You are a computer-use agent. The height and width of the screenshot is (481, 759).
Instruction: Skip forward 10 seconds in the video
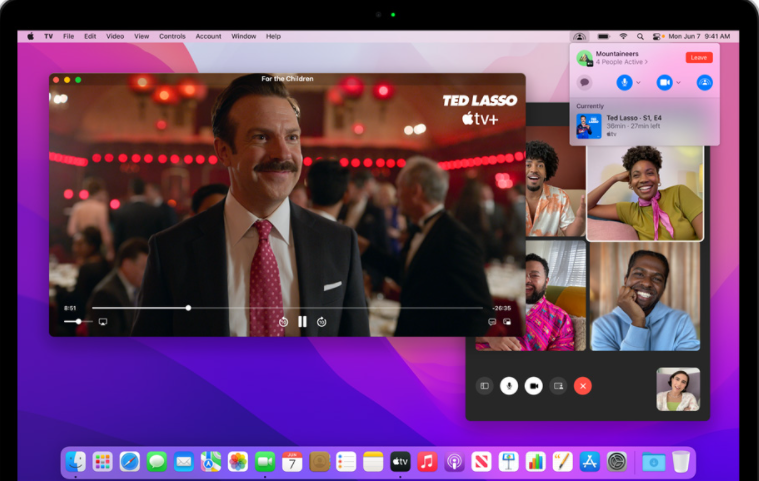[x=321, y=322]
